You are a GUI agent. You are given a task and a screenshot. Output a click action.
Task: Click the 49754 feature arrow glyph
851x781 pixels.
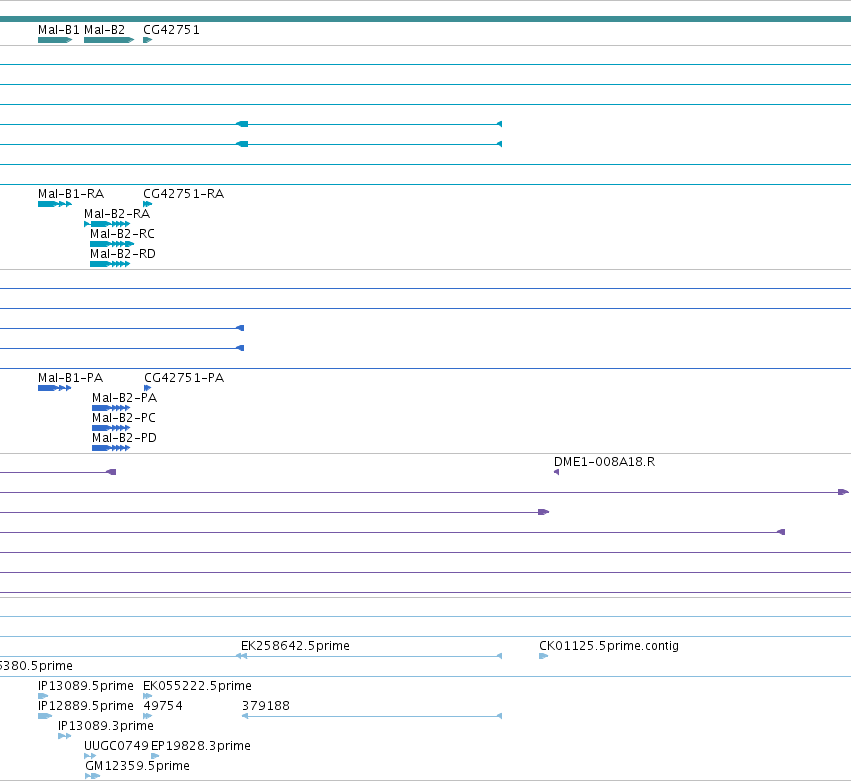click(x=148, y=716)
